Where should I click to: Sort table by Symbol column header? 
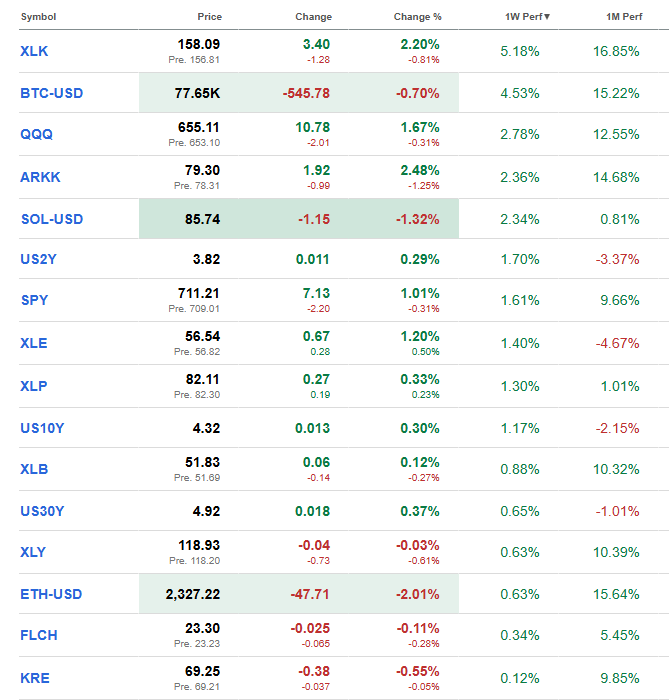point(39,17)
